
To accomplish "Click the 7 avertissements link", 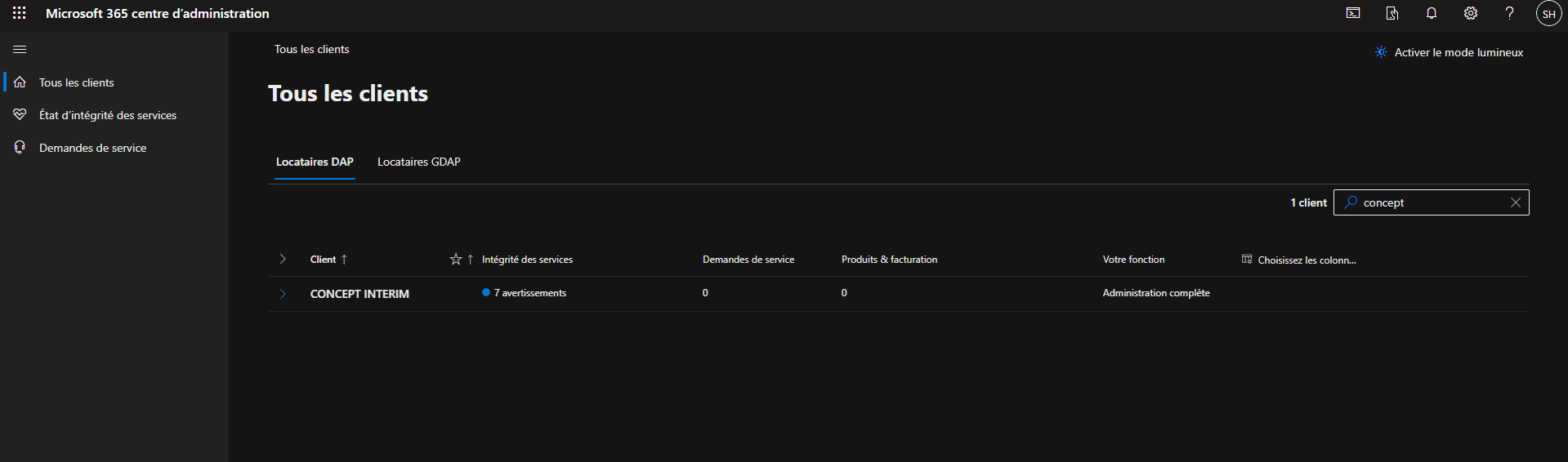I will pos(529,293).
